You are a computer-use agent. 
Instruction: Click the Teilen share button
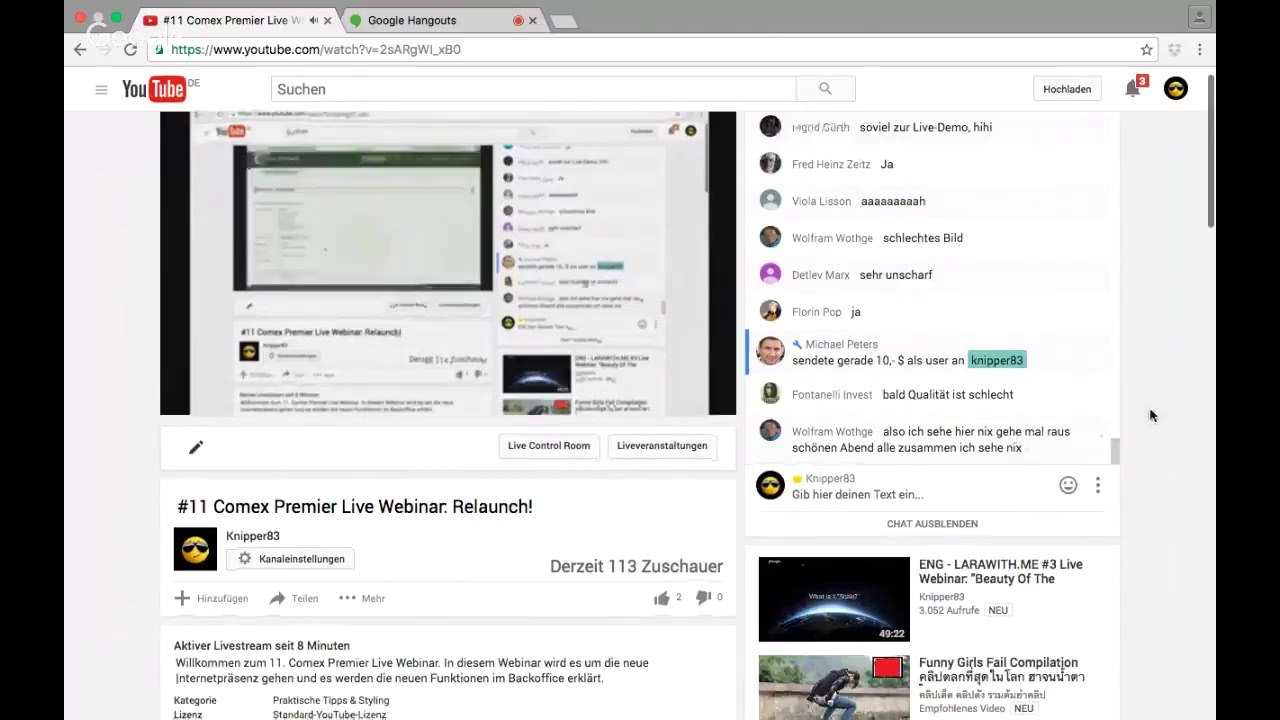click(x=294, y=598)
